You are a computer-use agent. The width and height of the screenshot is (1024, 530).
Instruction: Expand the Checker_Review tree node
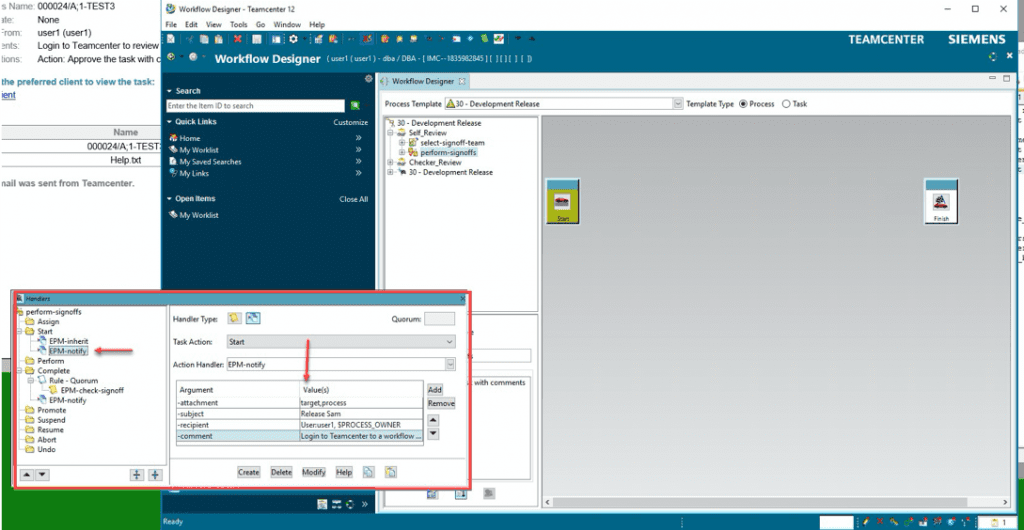point(389,162)
